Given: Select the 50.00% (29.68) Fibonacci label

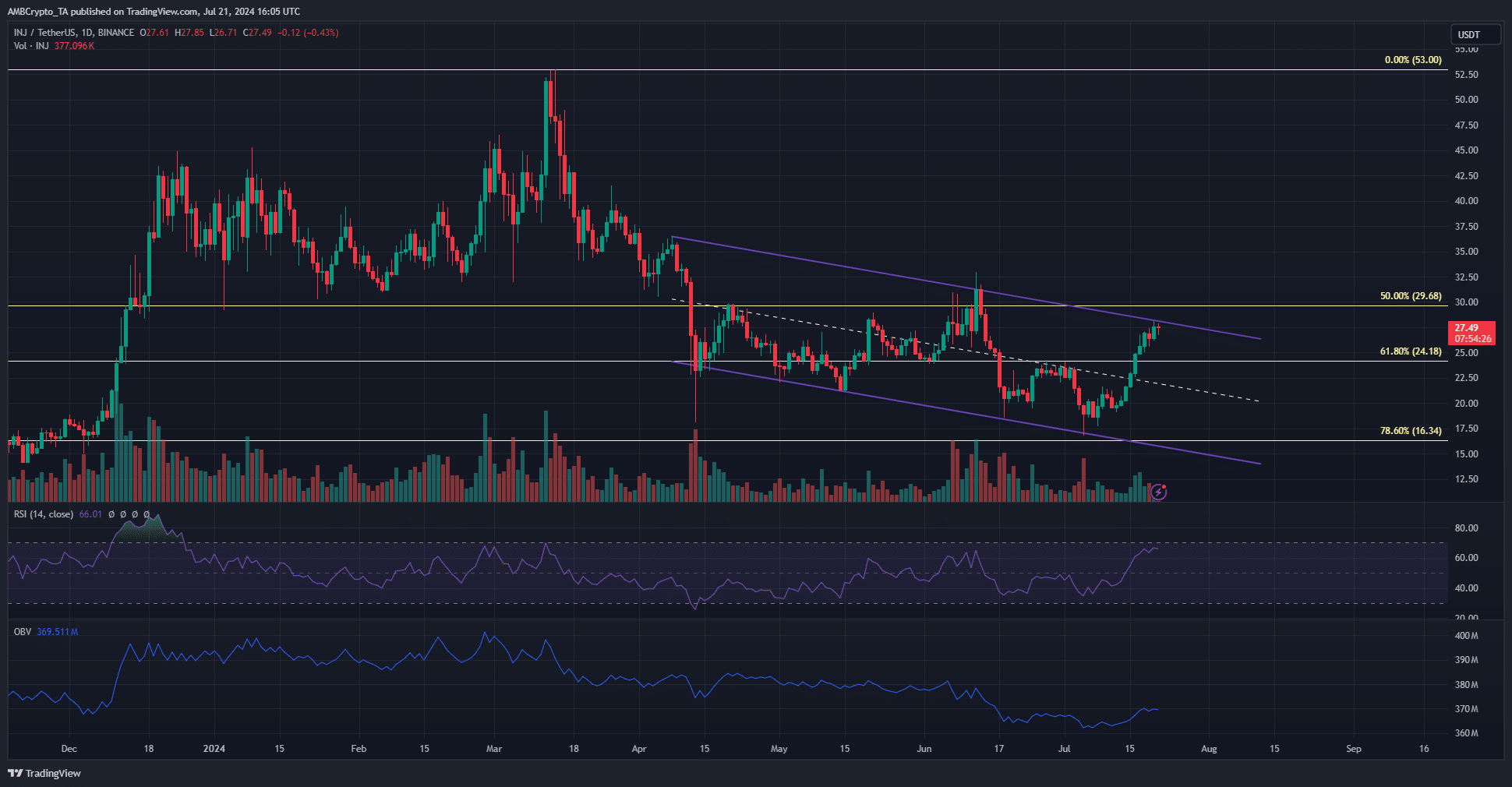Looking at the screenshot, I should click(1411, 296).
